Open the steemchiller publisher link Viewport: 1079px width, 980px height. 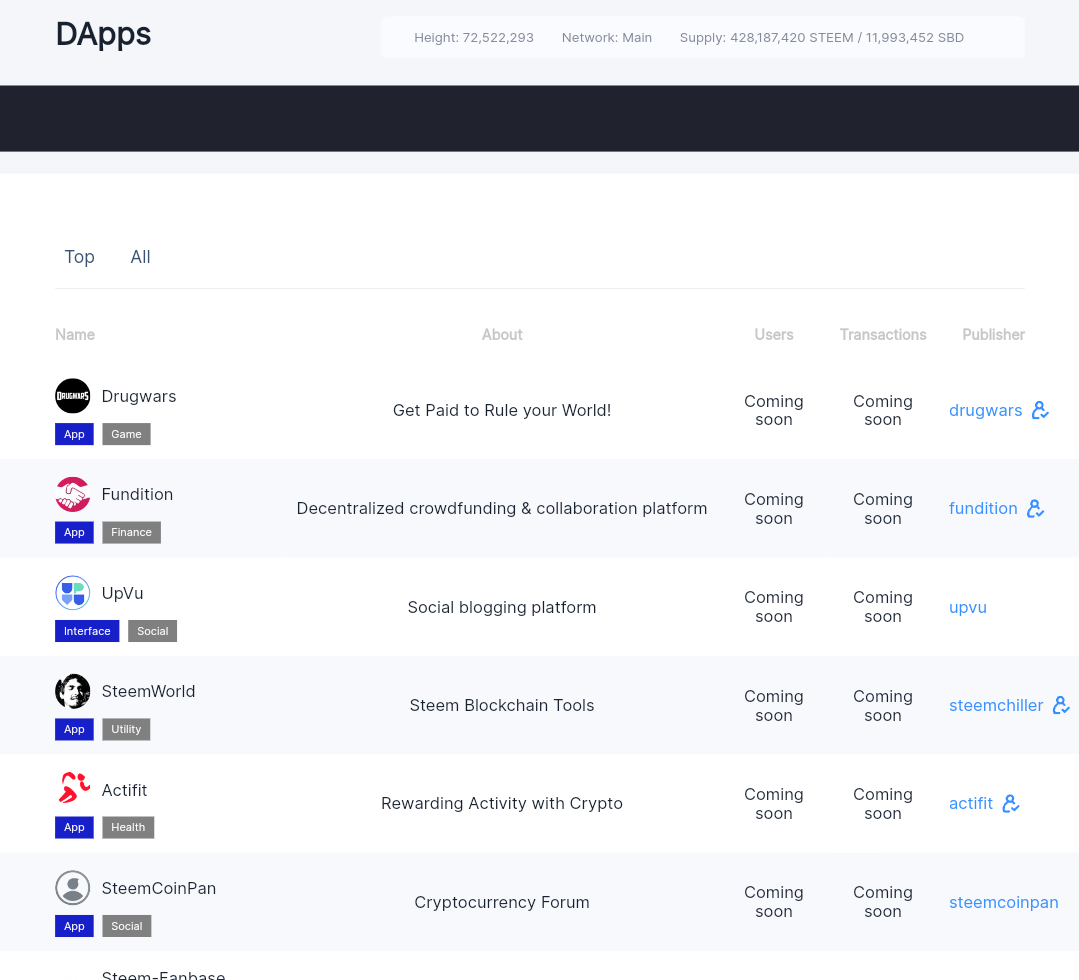[x=996, y=705]
